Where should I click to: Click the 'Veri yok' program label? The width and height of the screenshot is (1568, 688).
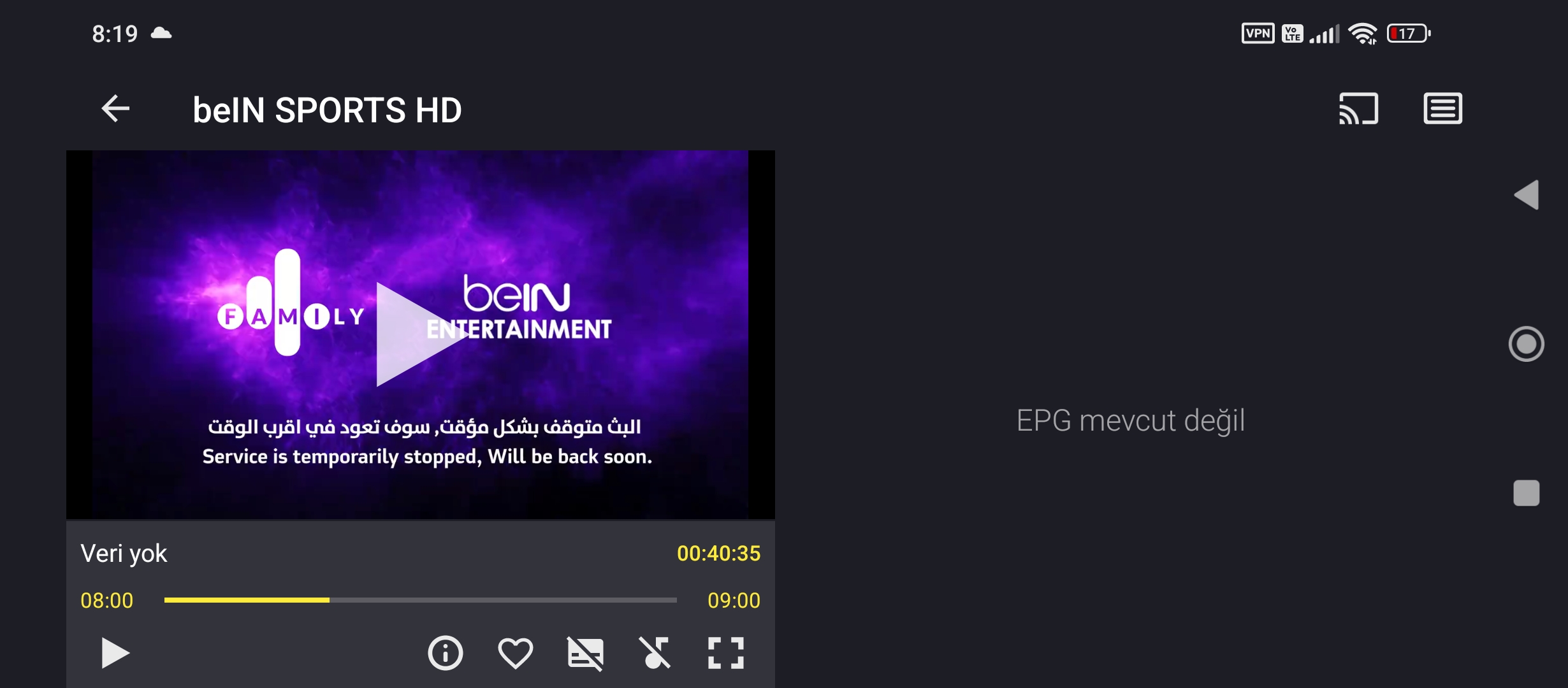[x=124, y=554]
